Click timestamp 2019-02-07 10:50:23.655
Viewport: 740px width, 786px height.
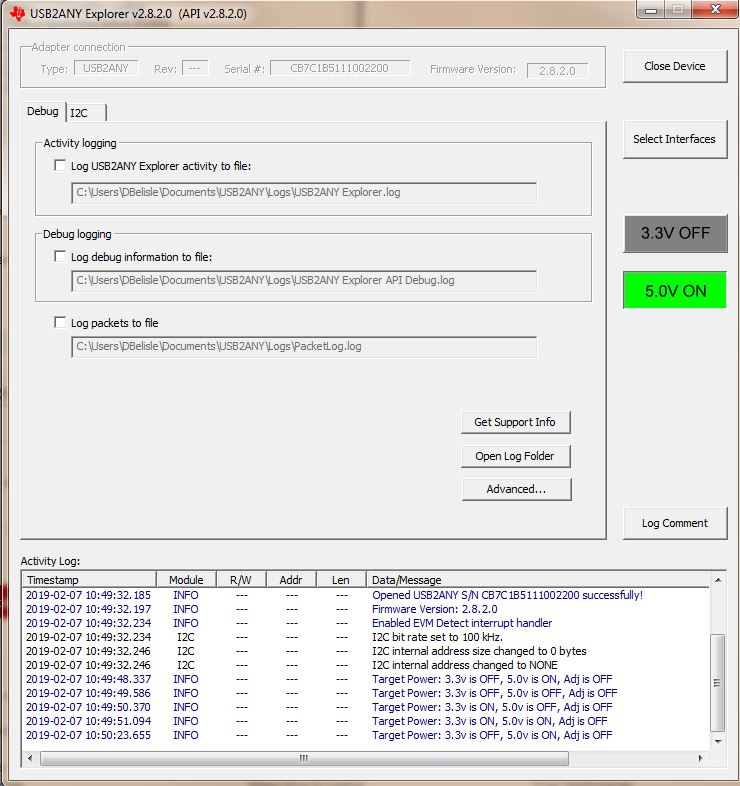88,735
